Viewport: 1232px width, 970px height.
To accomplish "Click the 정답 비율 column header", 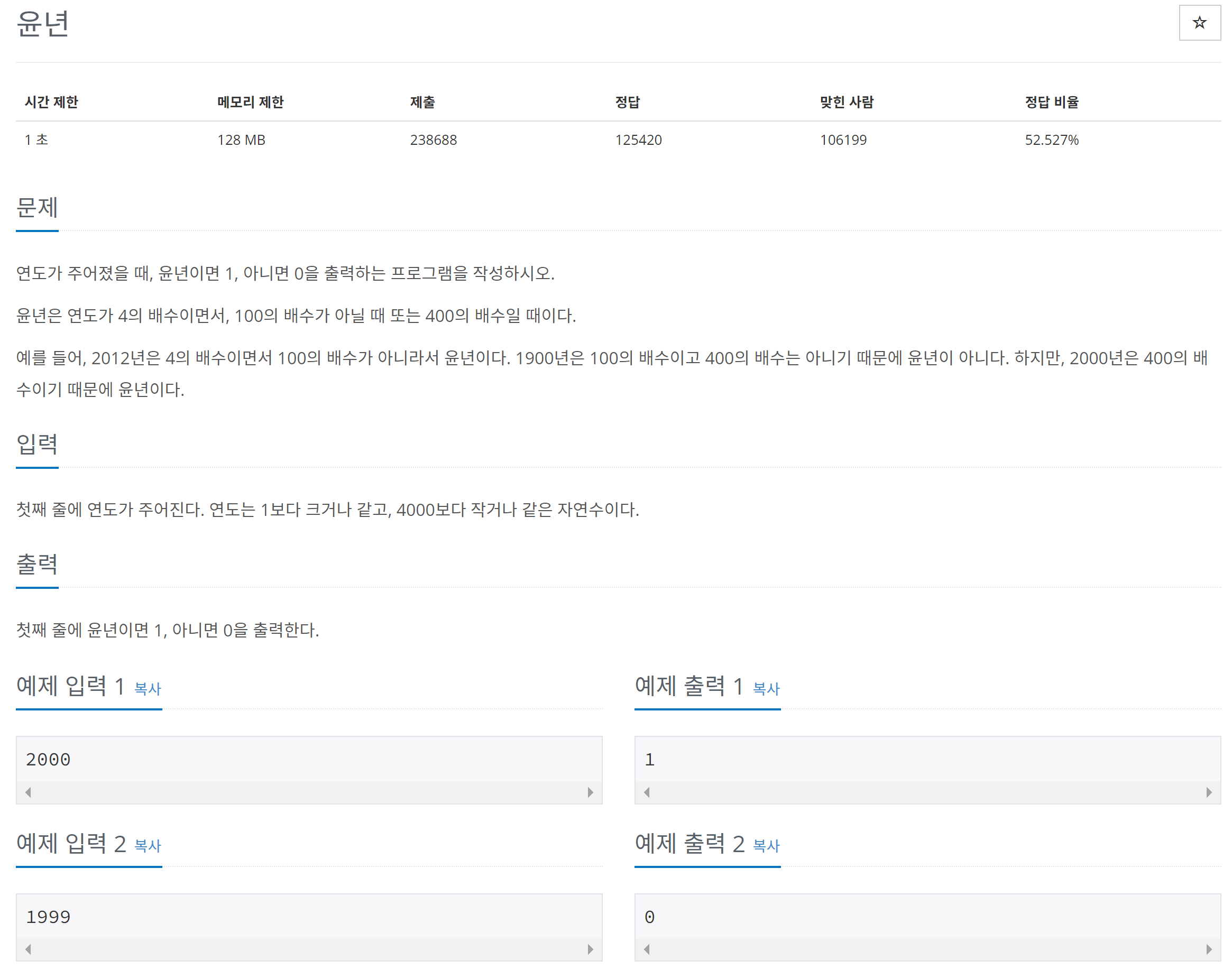I will (1051, 102).
